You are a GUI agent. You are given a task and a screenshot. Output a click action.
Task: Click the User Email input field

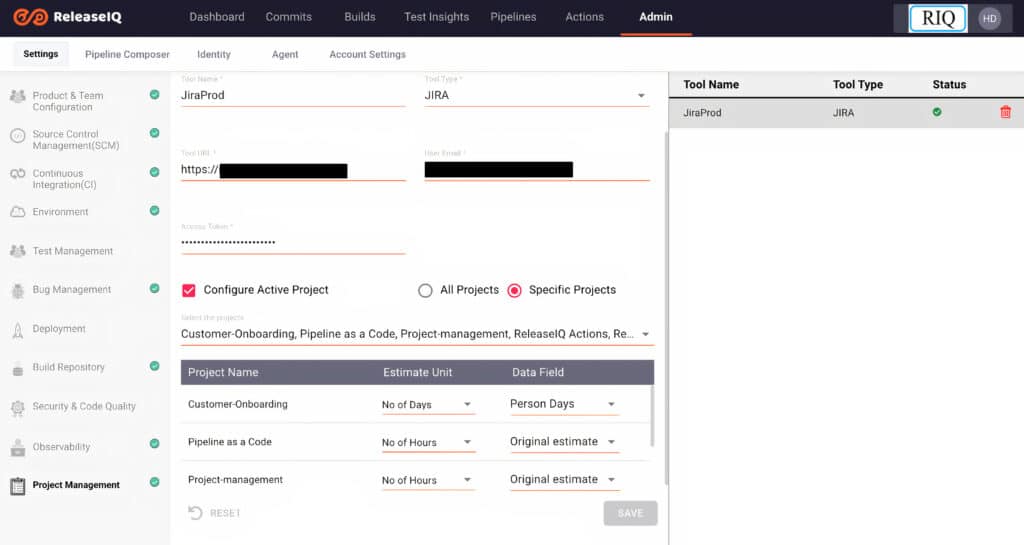point(537,170)
